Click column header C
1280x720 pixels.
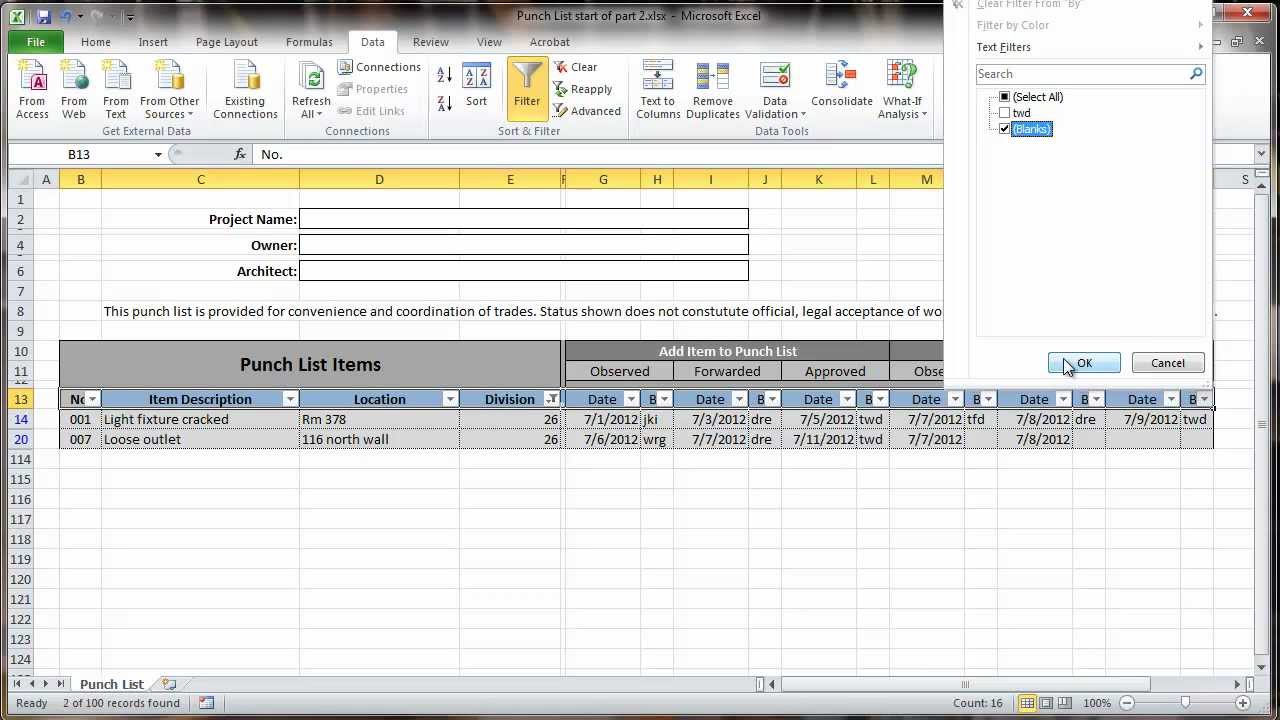point(200,179)
